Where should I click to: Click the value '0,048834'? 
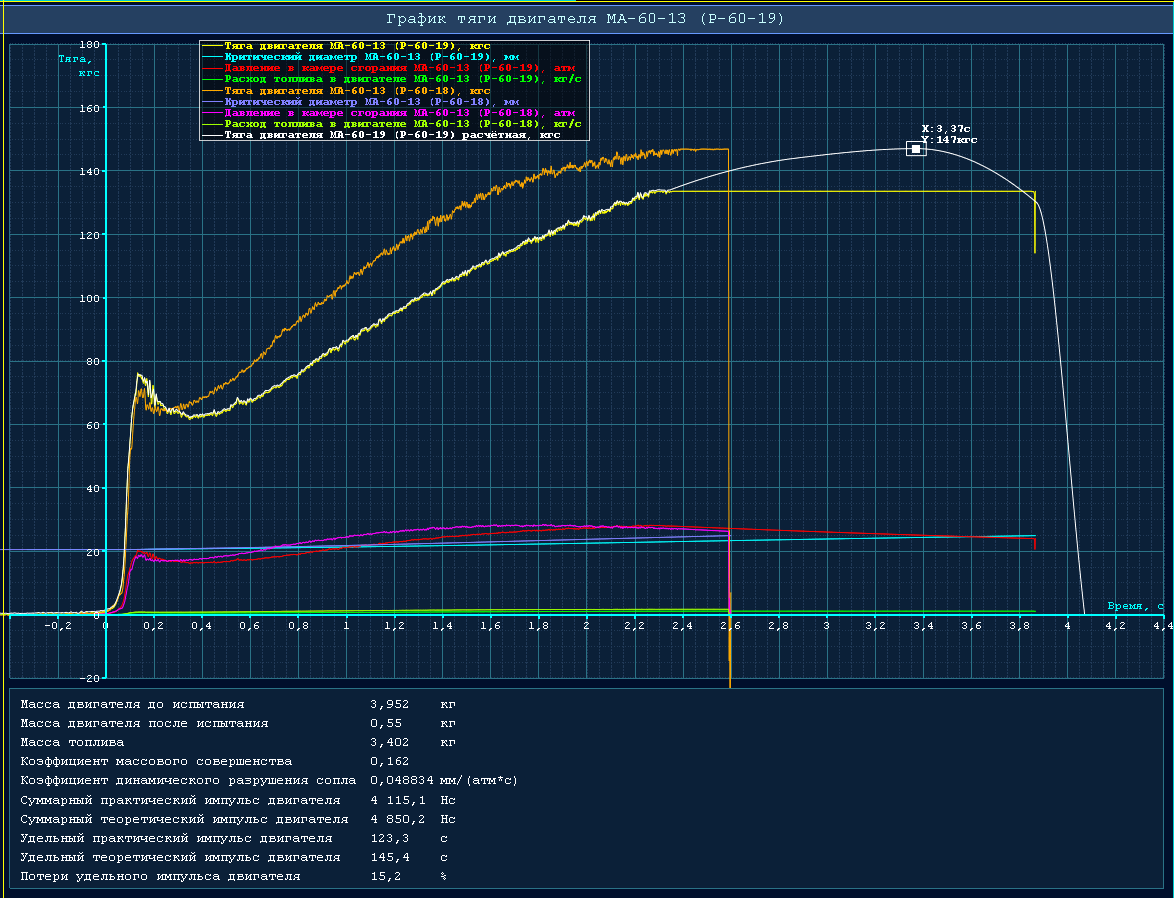click(x=402, y=780)
